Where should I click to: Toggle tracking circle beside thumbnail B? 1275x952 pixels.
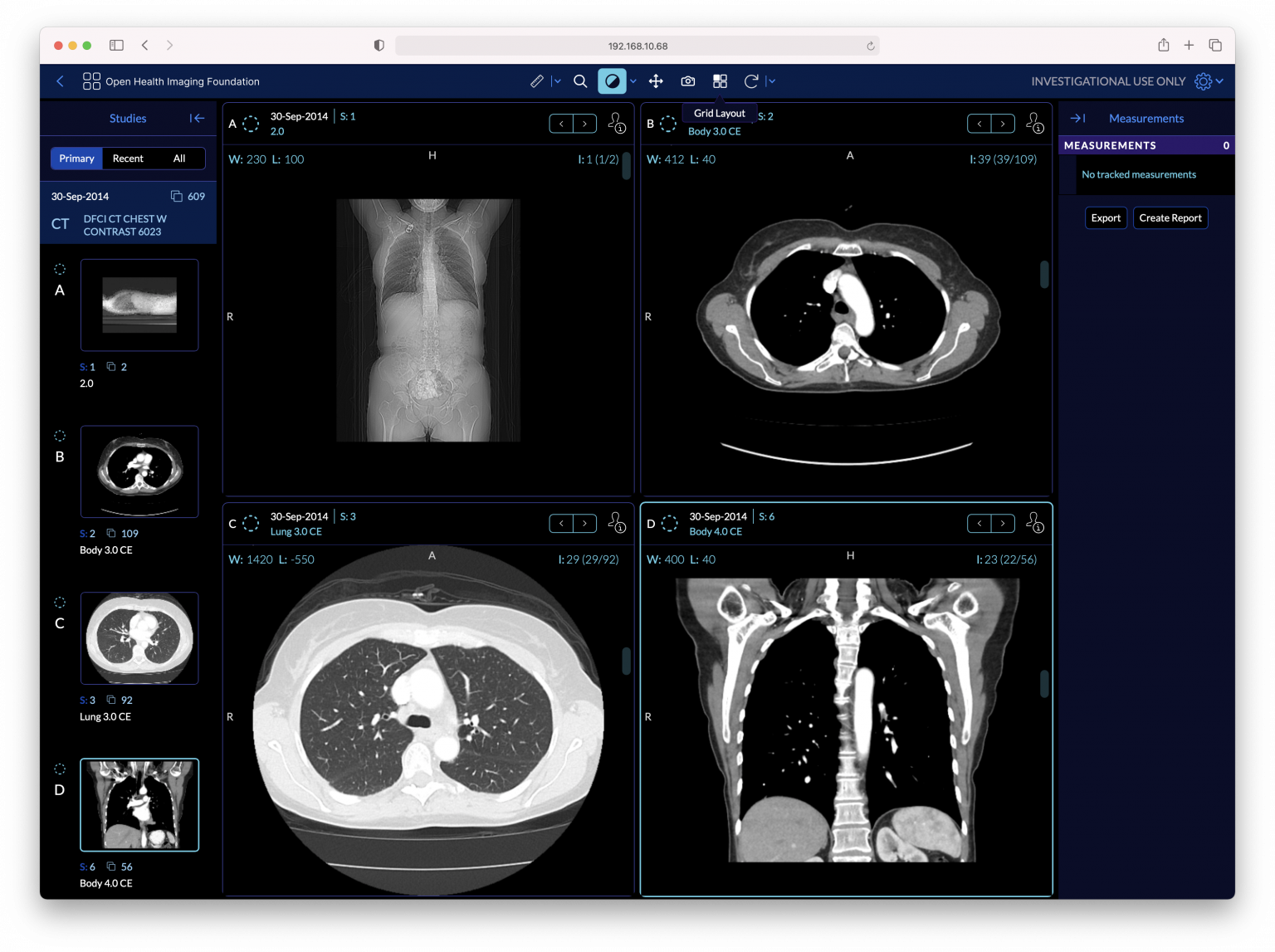60,436
